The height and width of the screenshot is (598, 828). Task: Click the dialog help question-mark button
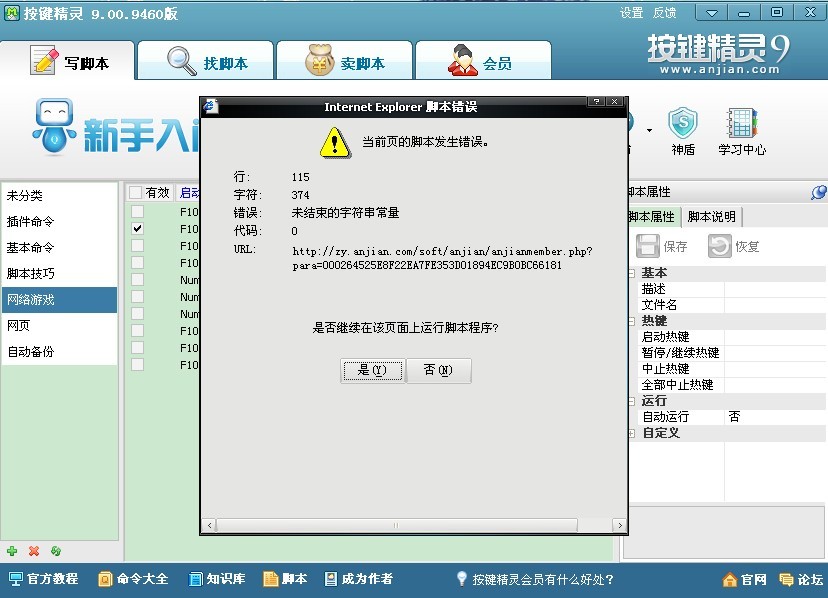click(x=596, y=101)
